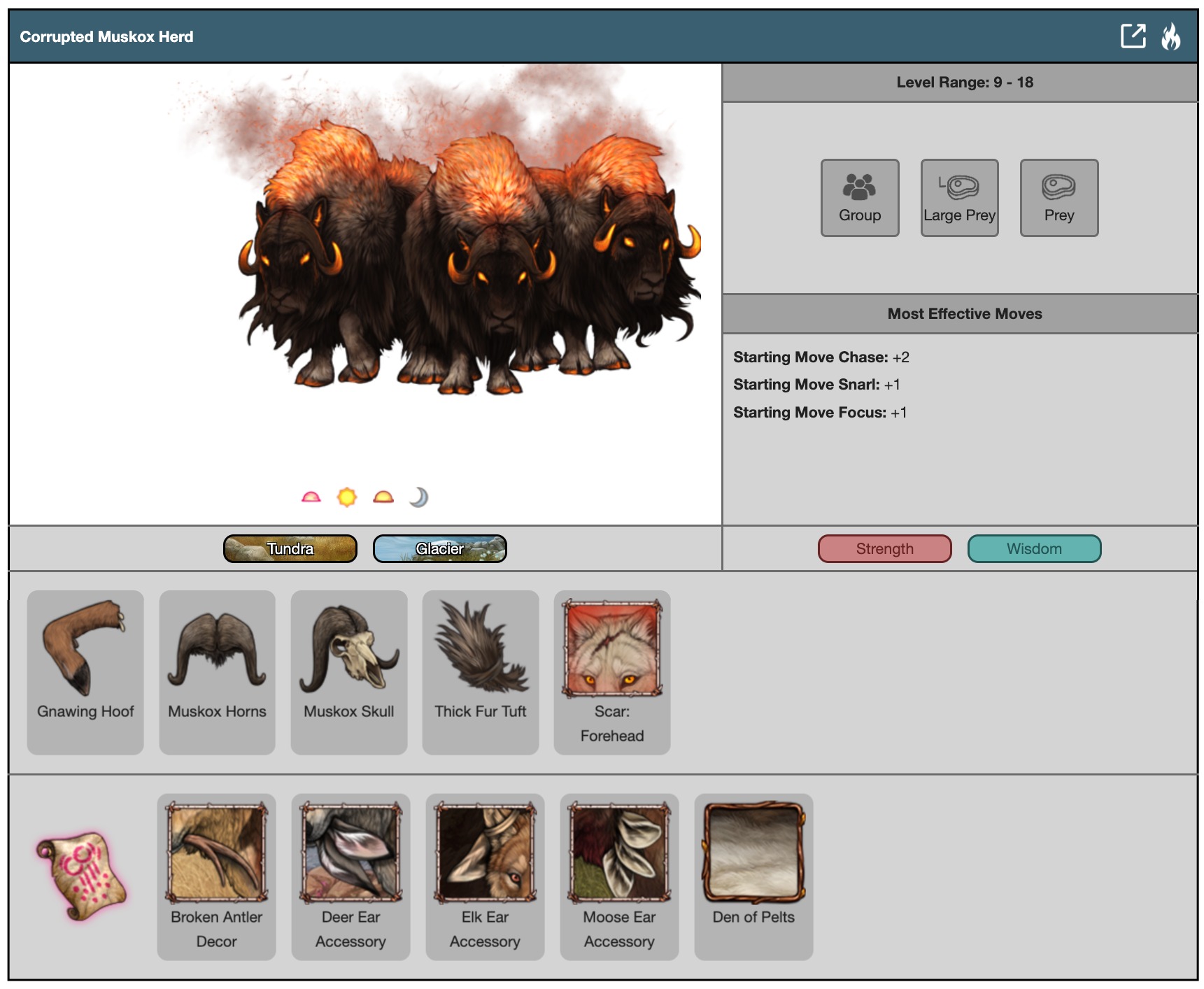Open the Muskox Horns item
The width and height of the screenshot is (1204, 989).
(x=217, y=671)
